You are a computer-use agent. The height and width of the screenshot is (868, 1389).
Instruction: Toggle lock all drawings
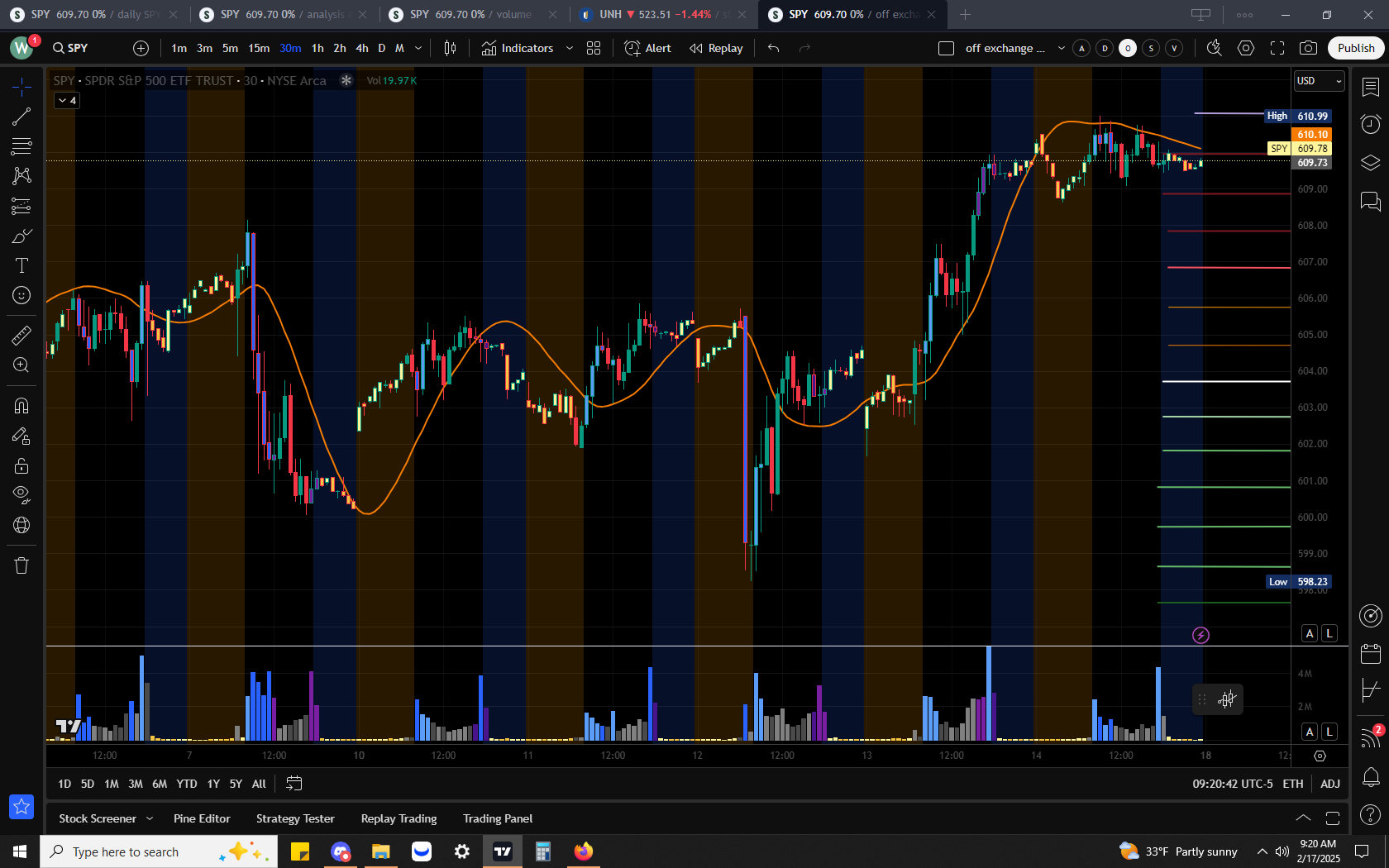21,465
